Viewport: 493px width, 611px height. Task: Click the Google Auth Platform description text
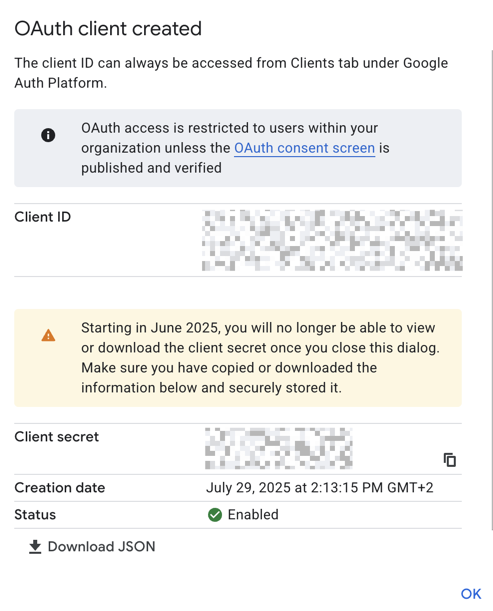coord(231,73)
